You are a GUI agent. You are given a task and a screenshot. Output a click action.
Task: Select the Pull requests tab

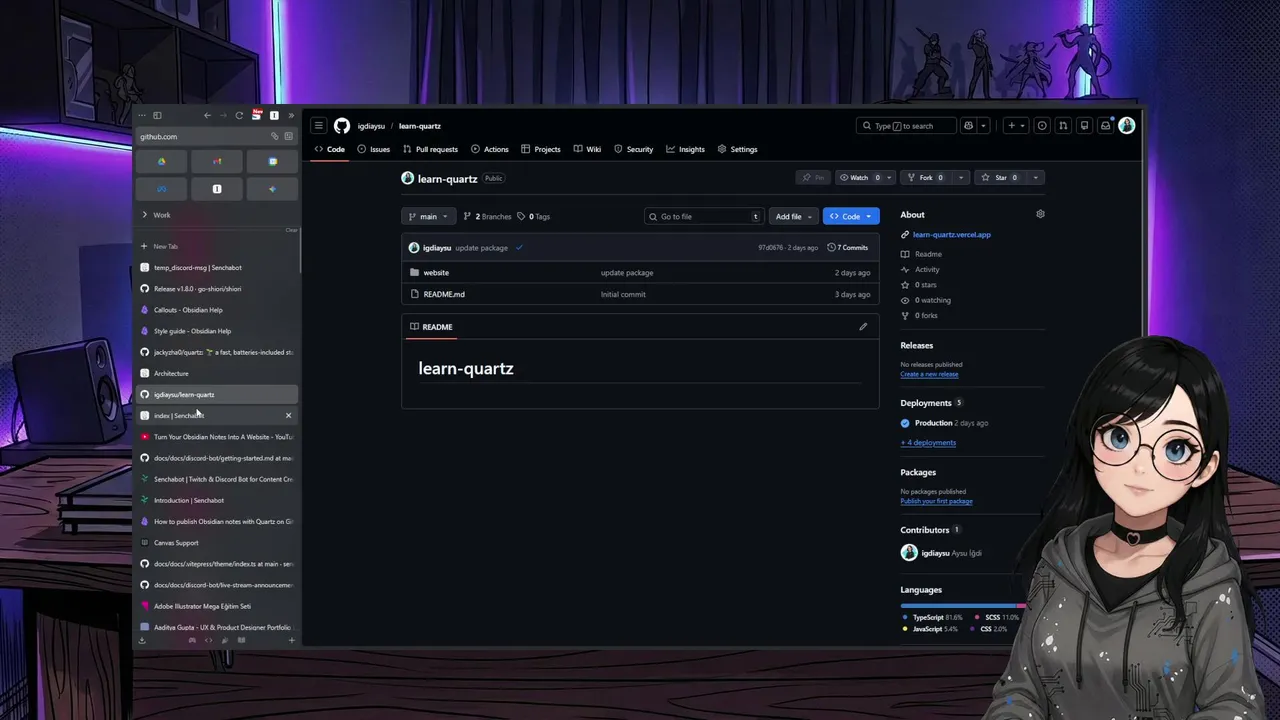pos(430,149)
